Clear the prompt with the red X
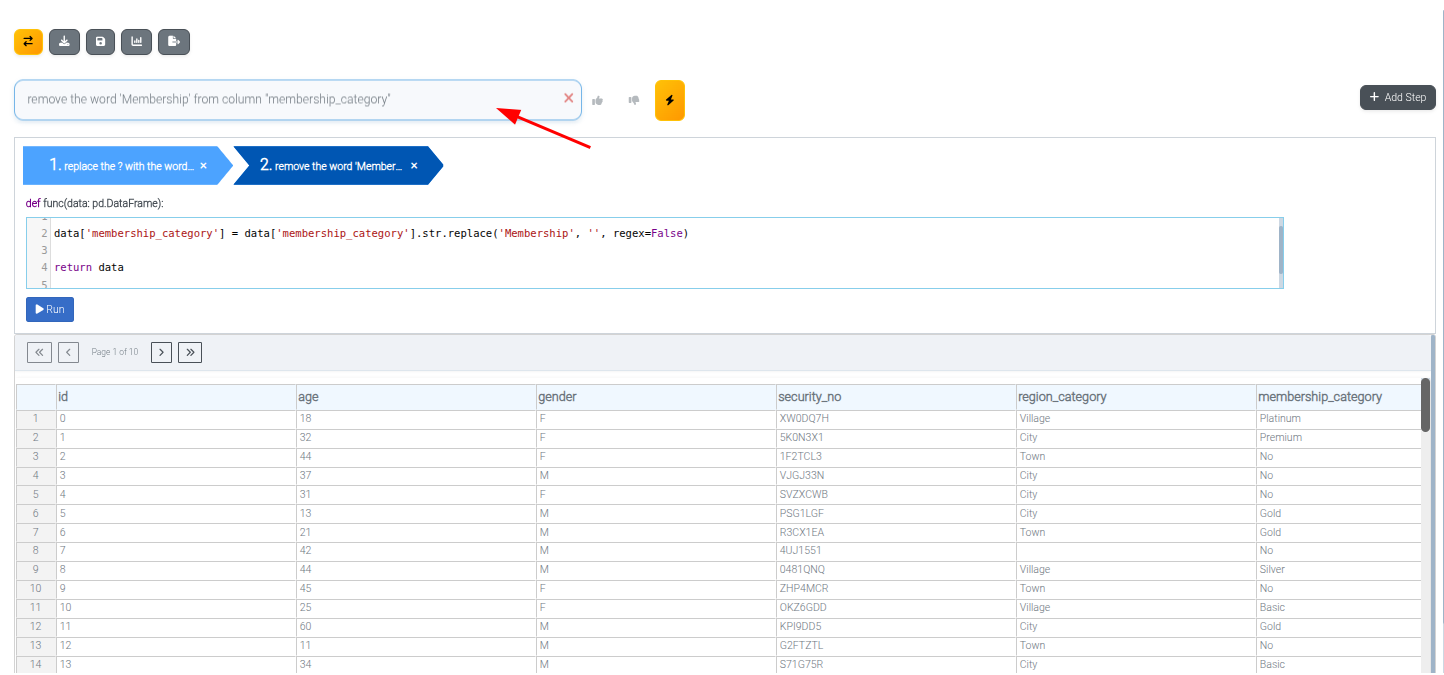 coord(568,98)
